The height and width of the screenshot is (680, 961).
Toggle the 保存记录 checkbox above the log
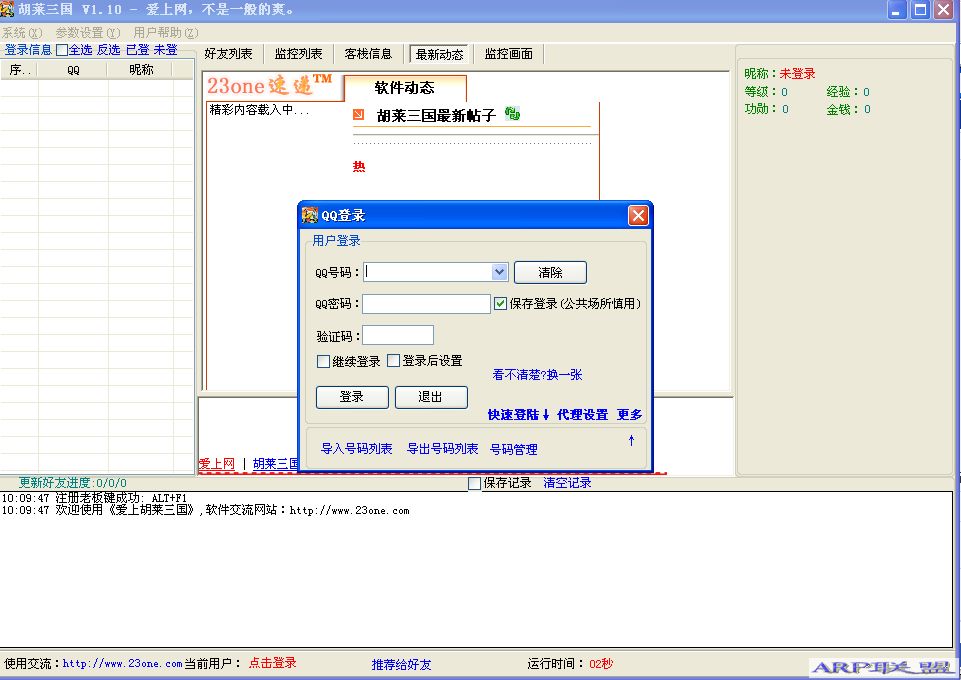[475, 483]
